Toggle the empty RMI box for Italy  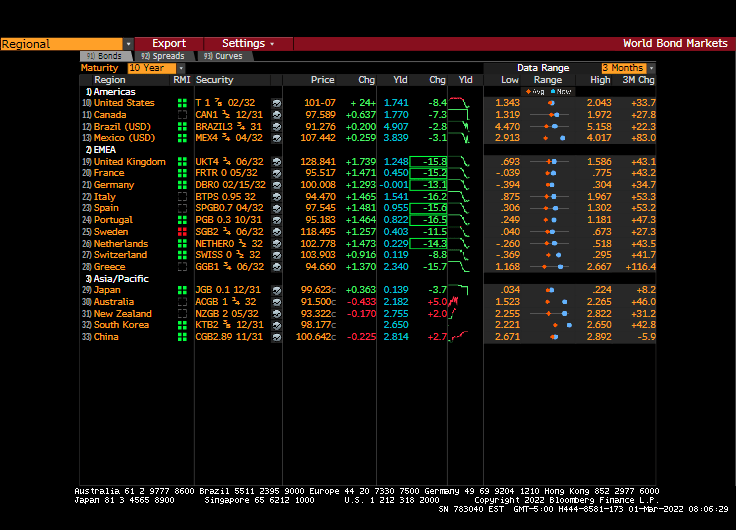[x=182, y=197]
